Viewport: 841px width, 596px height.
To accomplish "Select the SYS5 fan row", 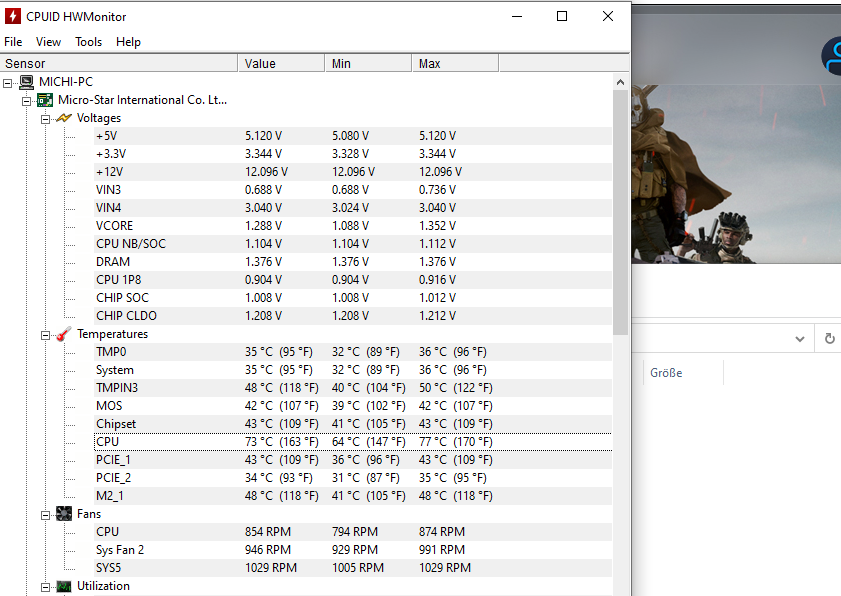I will [353, 568].
